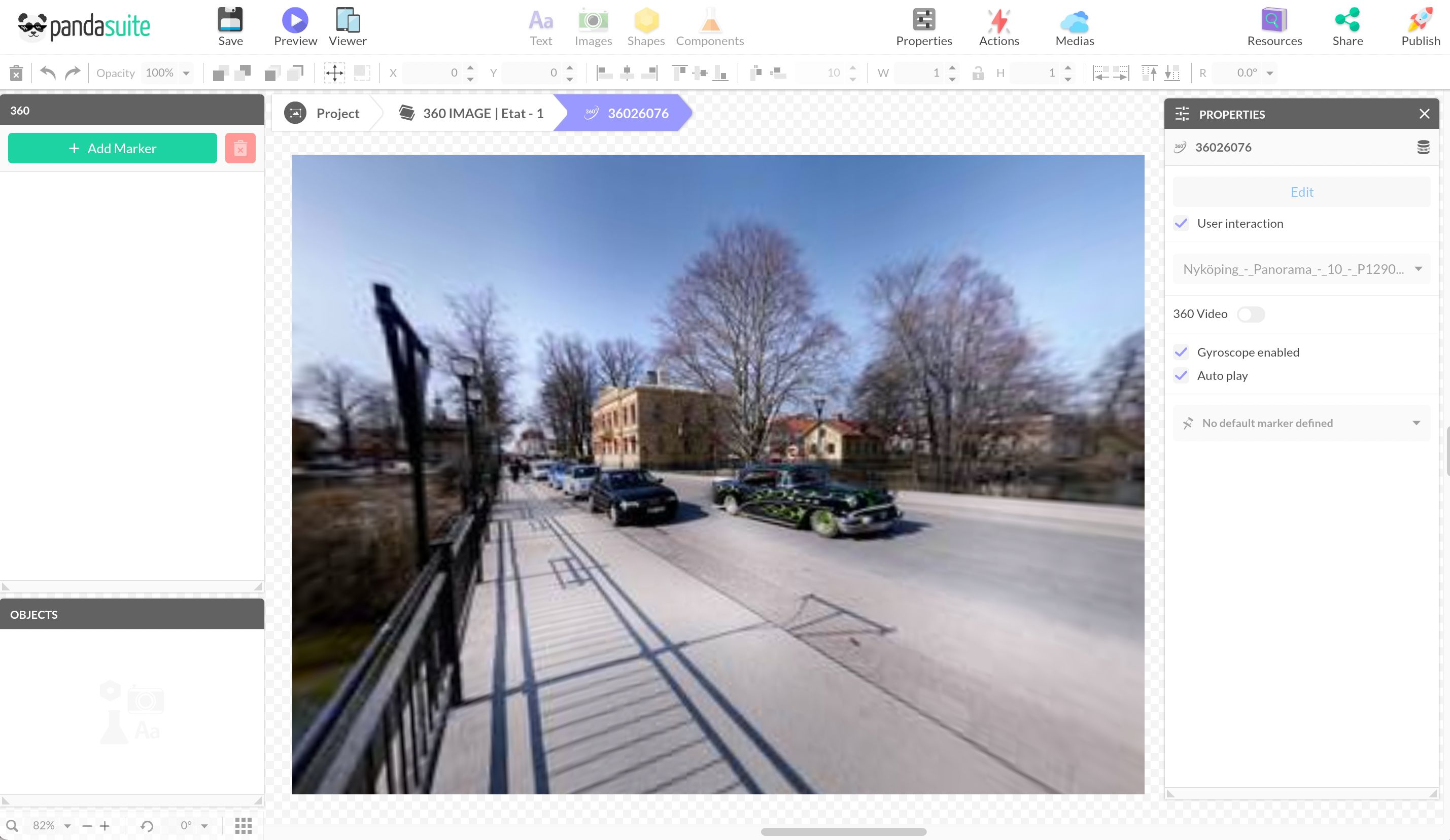Viewport: 1450px width, 840px height.
Task: Click the horizontal canvas scrollbar
Action: click(843, 832)
